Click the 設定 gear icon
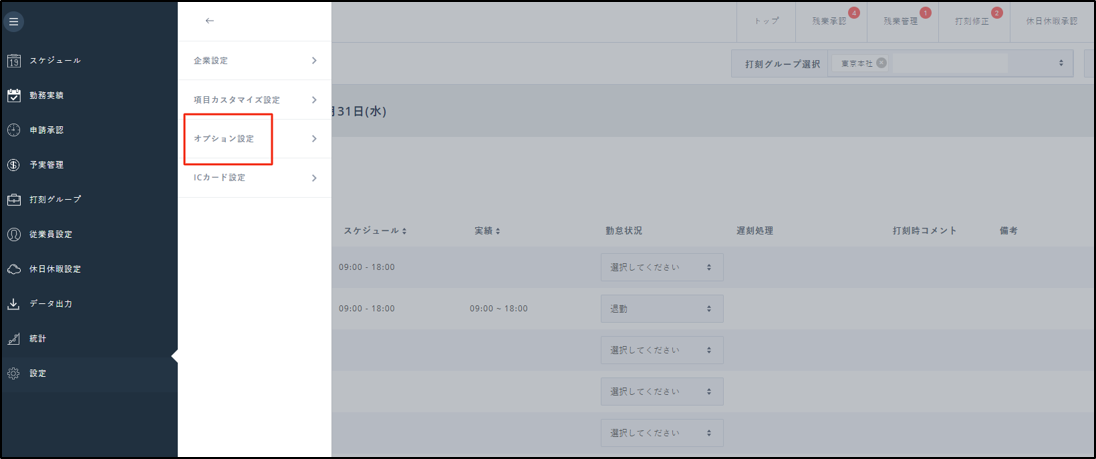Screen dimensions: 1096x459 (x=14, y=373)
